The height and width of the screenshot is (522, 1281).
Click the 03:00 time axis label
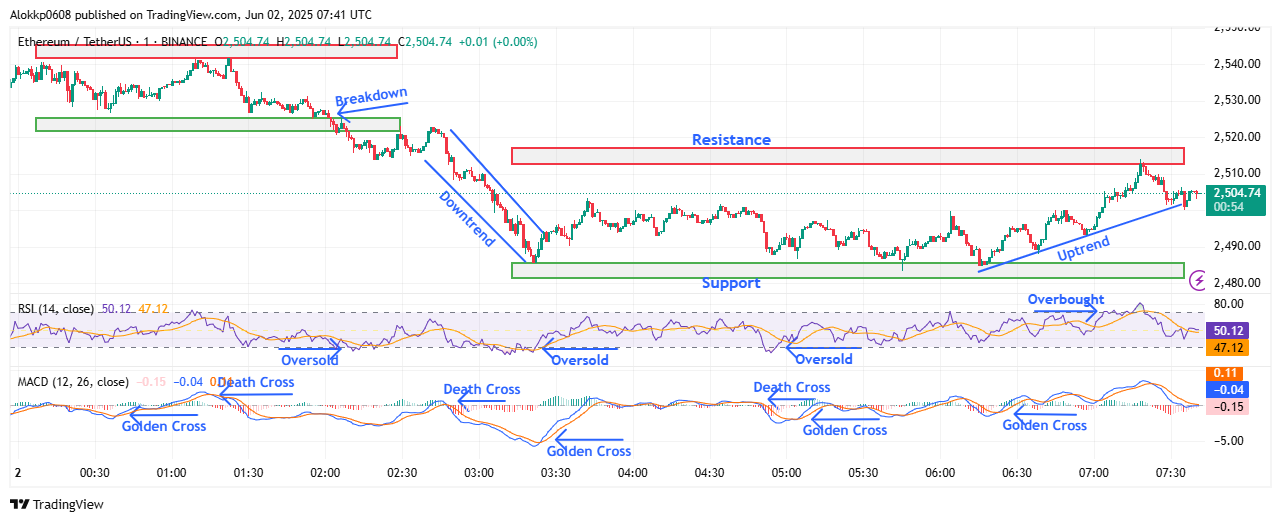point(479,472)
